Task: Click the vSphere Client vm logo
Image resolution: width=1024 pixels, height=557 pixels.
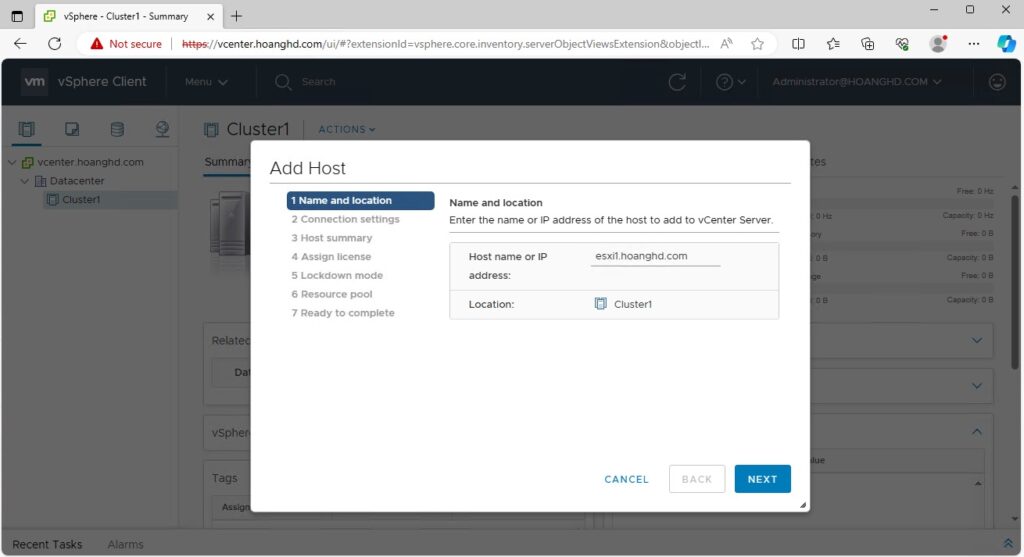Action: (x=35, y=82)
